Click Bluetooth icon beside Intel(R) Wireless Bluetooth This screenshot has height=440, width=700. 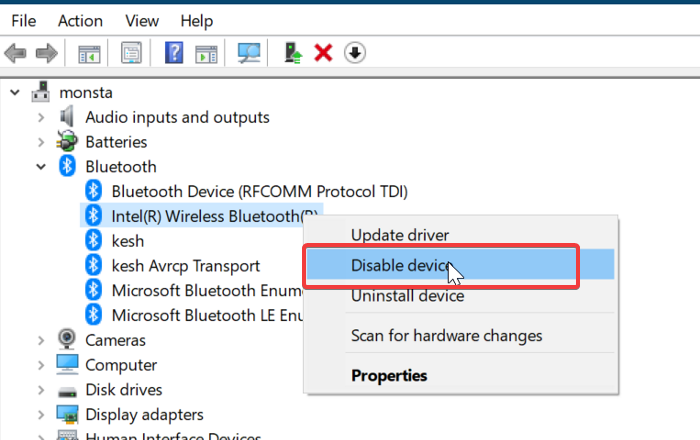93,216
